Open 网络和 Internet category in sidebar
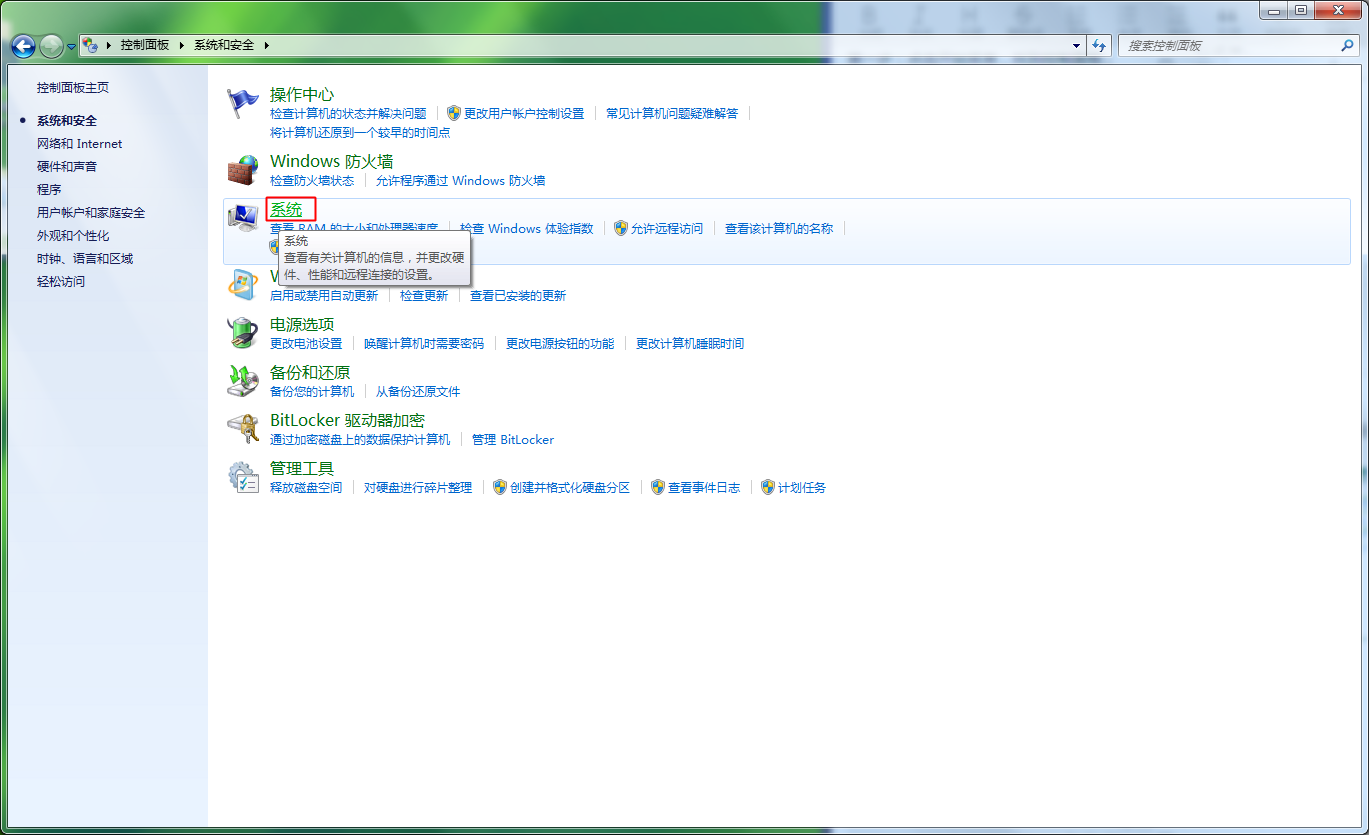The height and width of the screenshot is (835, 1369). click(x=79, y=144)
